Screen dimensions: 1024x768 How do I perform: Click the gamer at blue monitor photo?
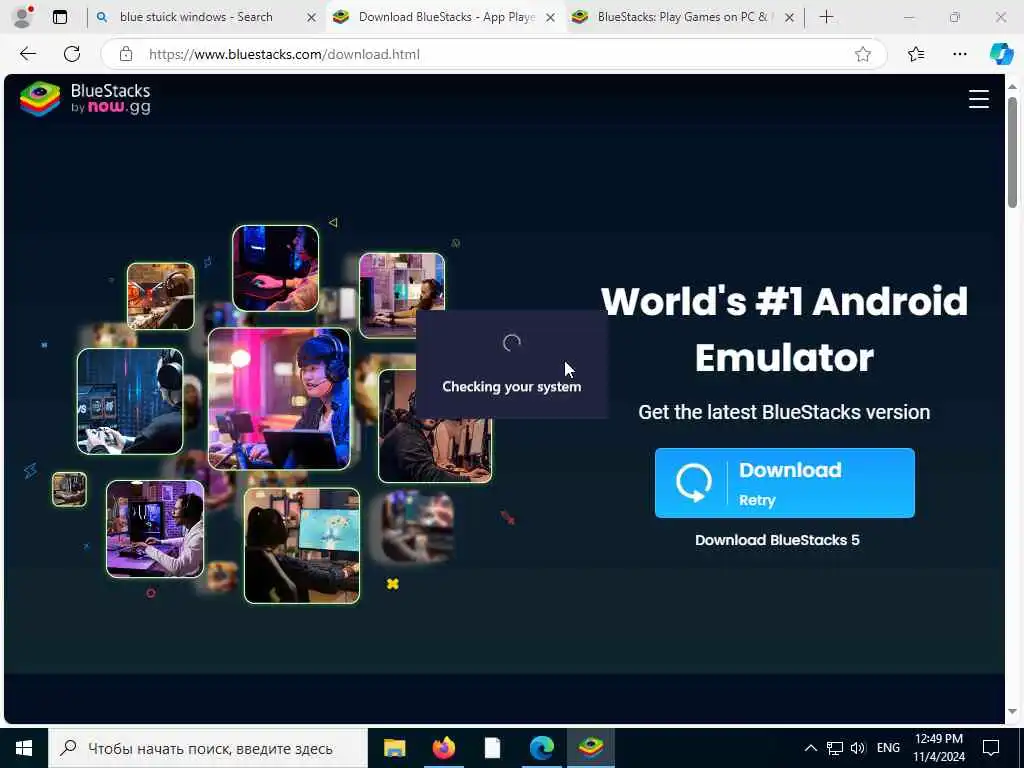(130, 401)
